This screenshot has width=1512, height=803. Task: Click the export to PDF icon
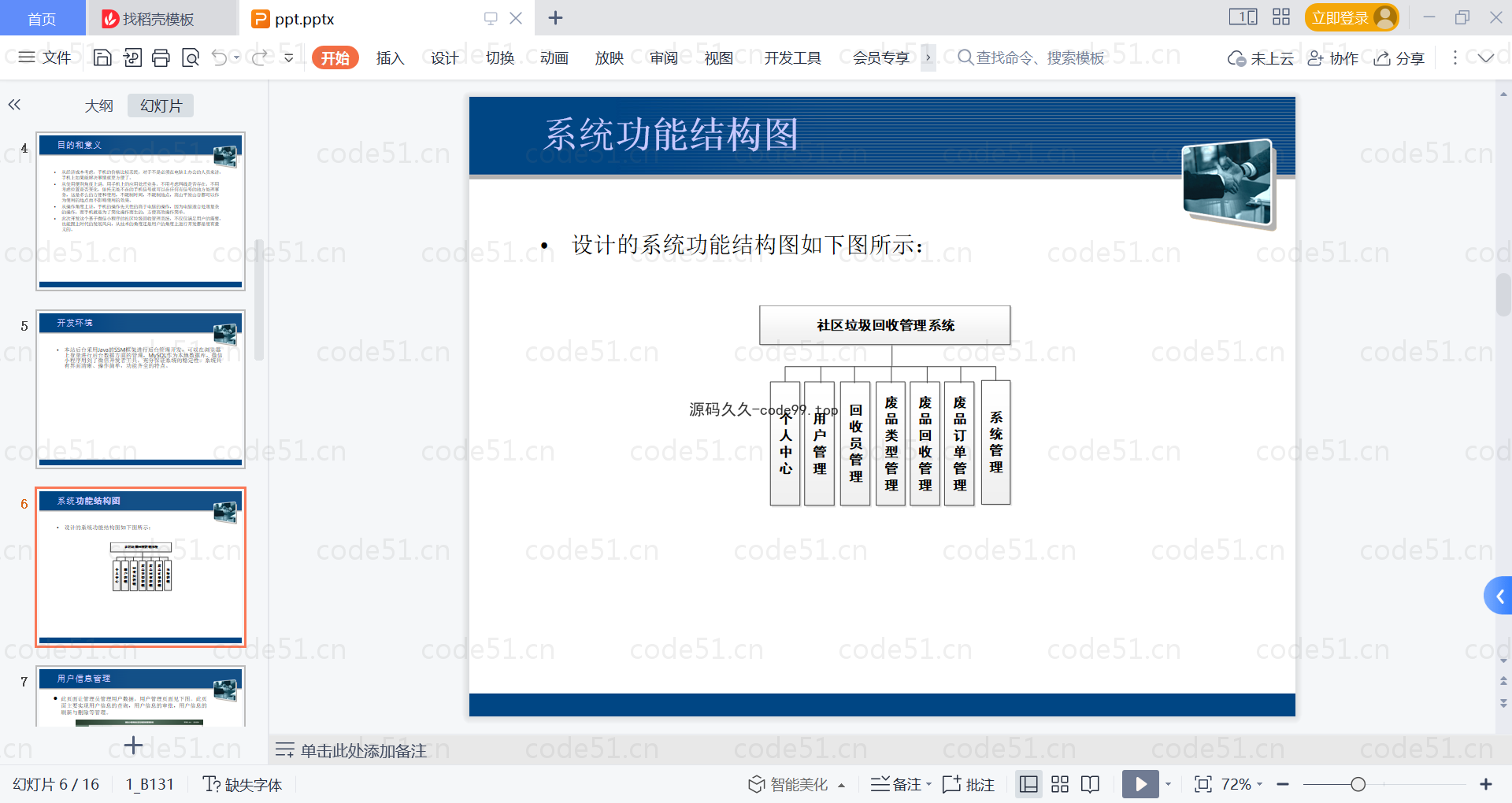(132, 57)
